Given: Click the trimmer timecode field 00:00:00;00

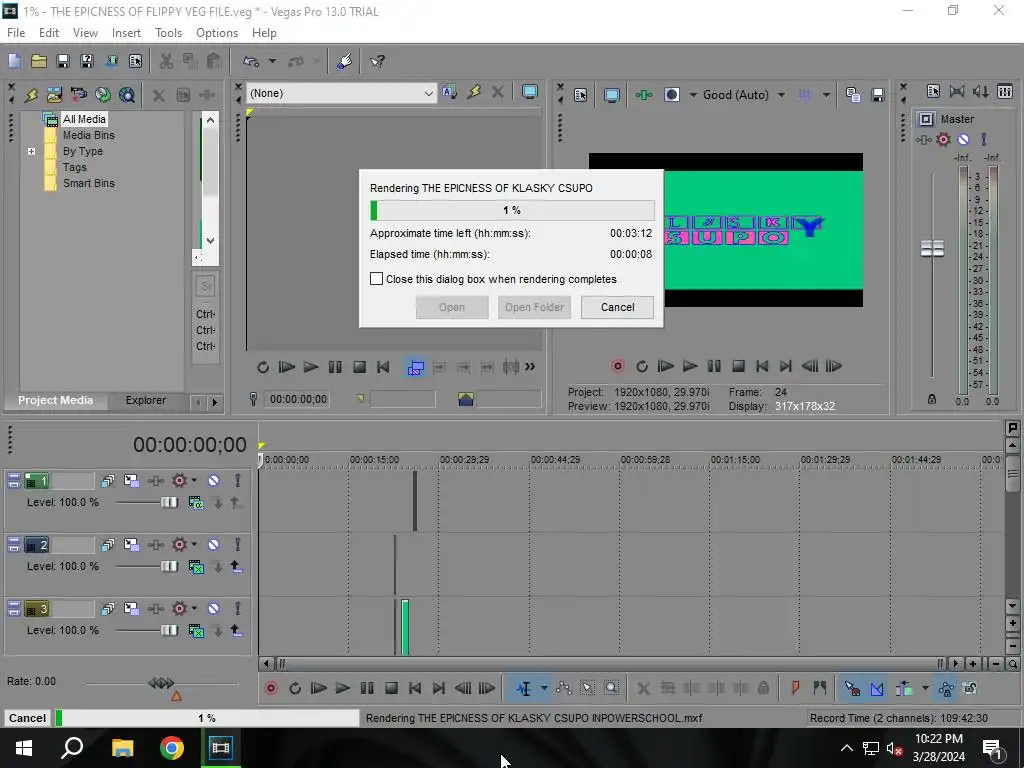Looking at the screenshot, I should tap(298, 399).
